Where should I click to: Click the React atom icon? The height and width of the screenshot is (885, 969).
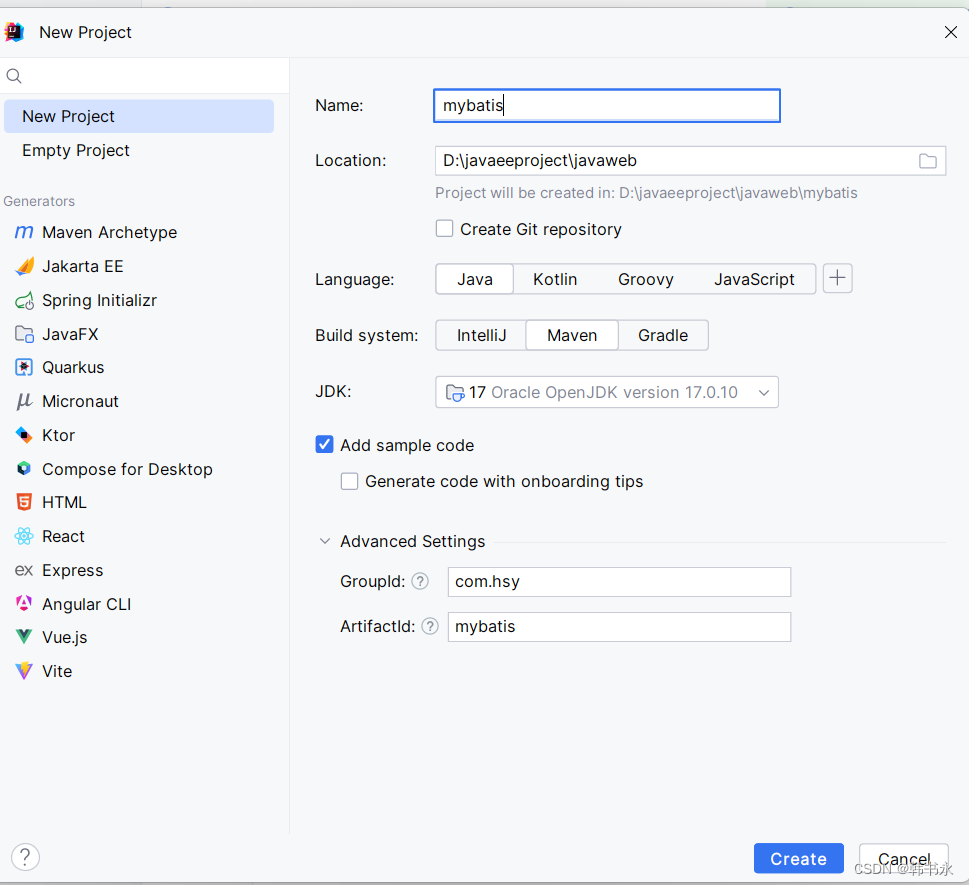point(24,536)
